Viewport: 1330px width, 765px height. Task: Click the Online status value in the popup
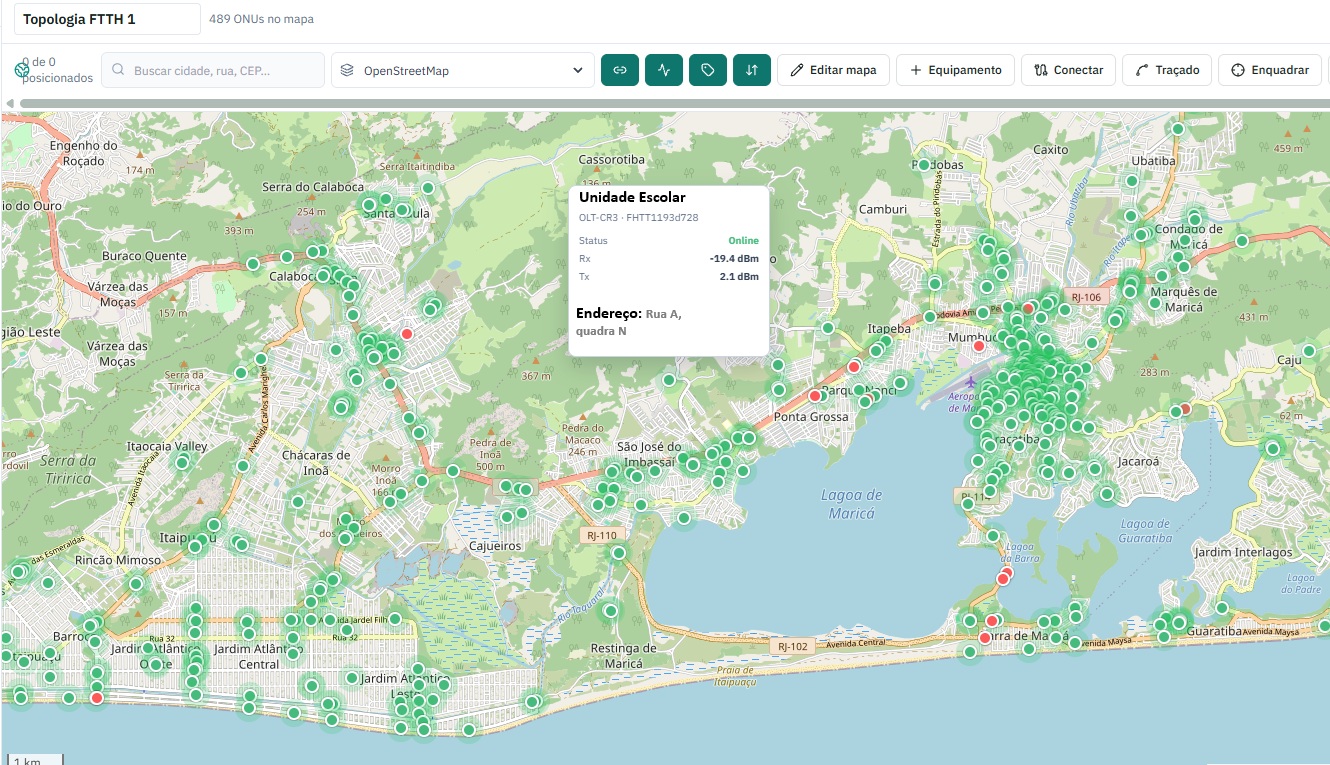[743, 240]
